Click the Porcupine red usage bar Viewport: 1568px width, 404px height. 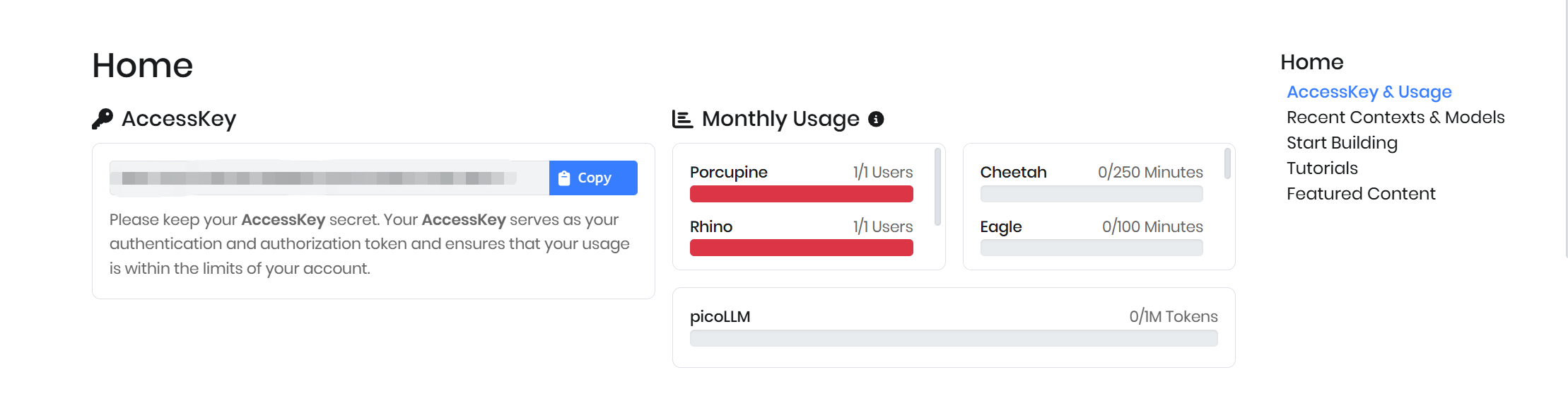coord(801,194)
